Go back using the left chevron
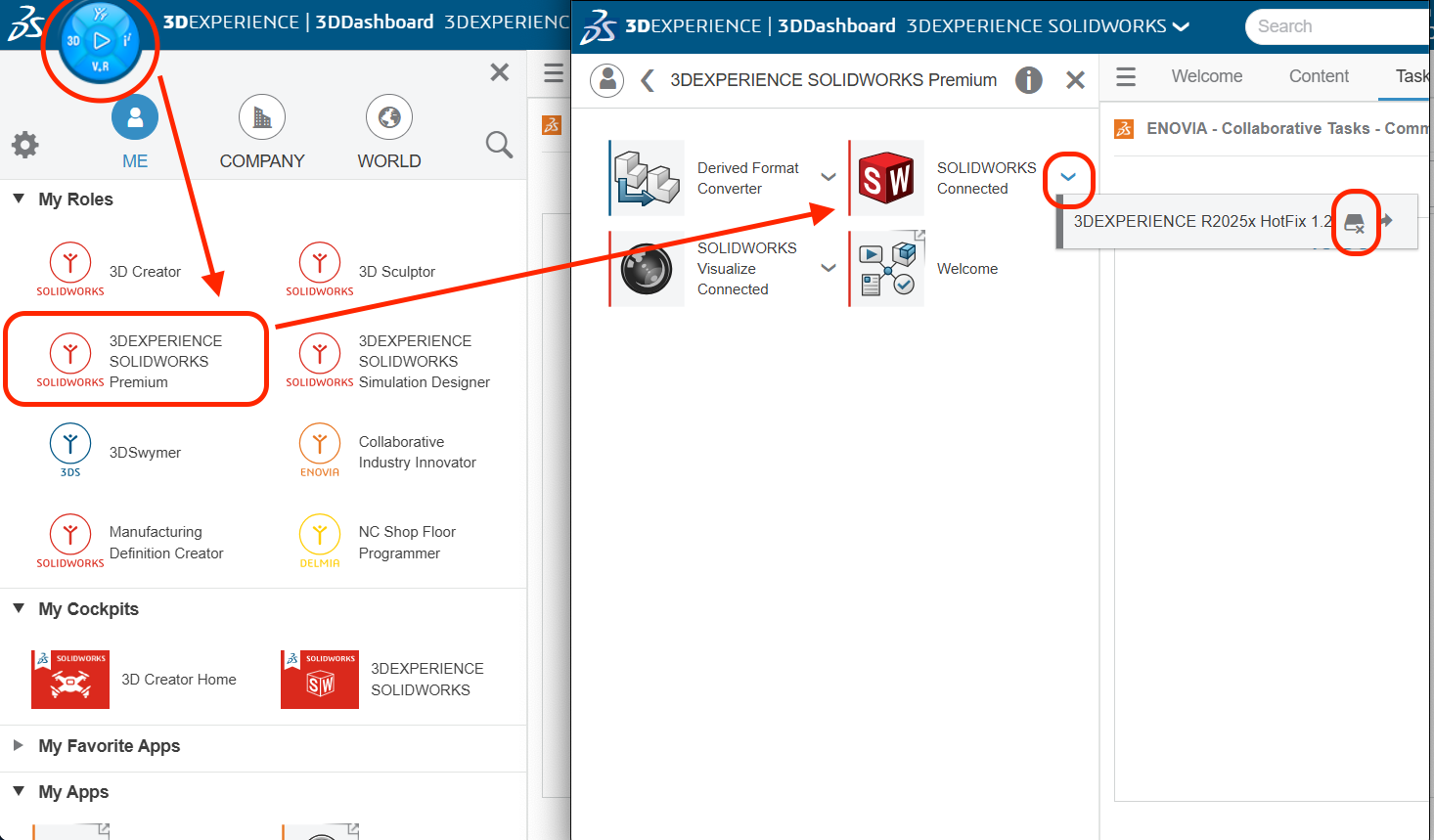 click(647, 80)
